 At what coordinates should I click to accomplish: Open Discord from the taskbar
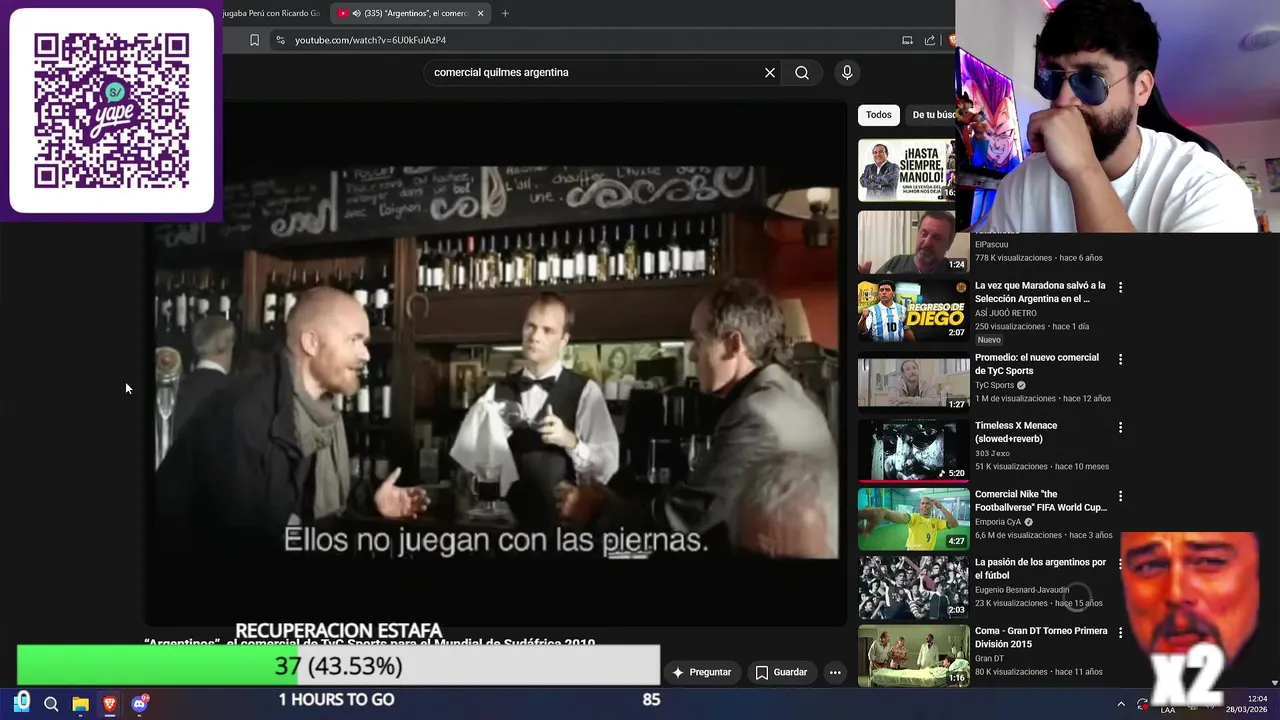[x=139, y=704]
